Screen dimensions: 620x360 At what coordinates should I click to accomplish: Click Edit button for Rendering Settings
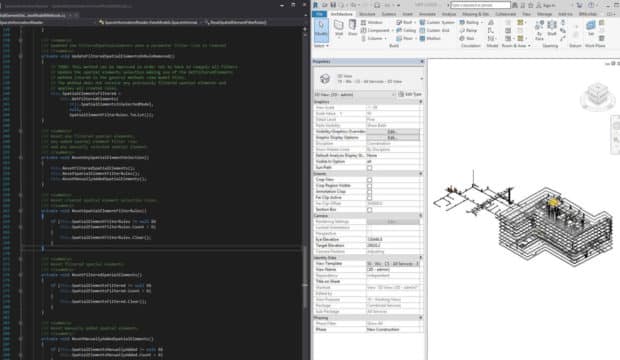393,222
